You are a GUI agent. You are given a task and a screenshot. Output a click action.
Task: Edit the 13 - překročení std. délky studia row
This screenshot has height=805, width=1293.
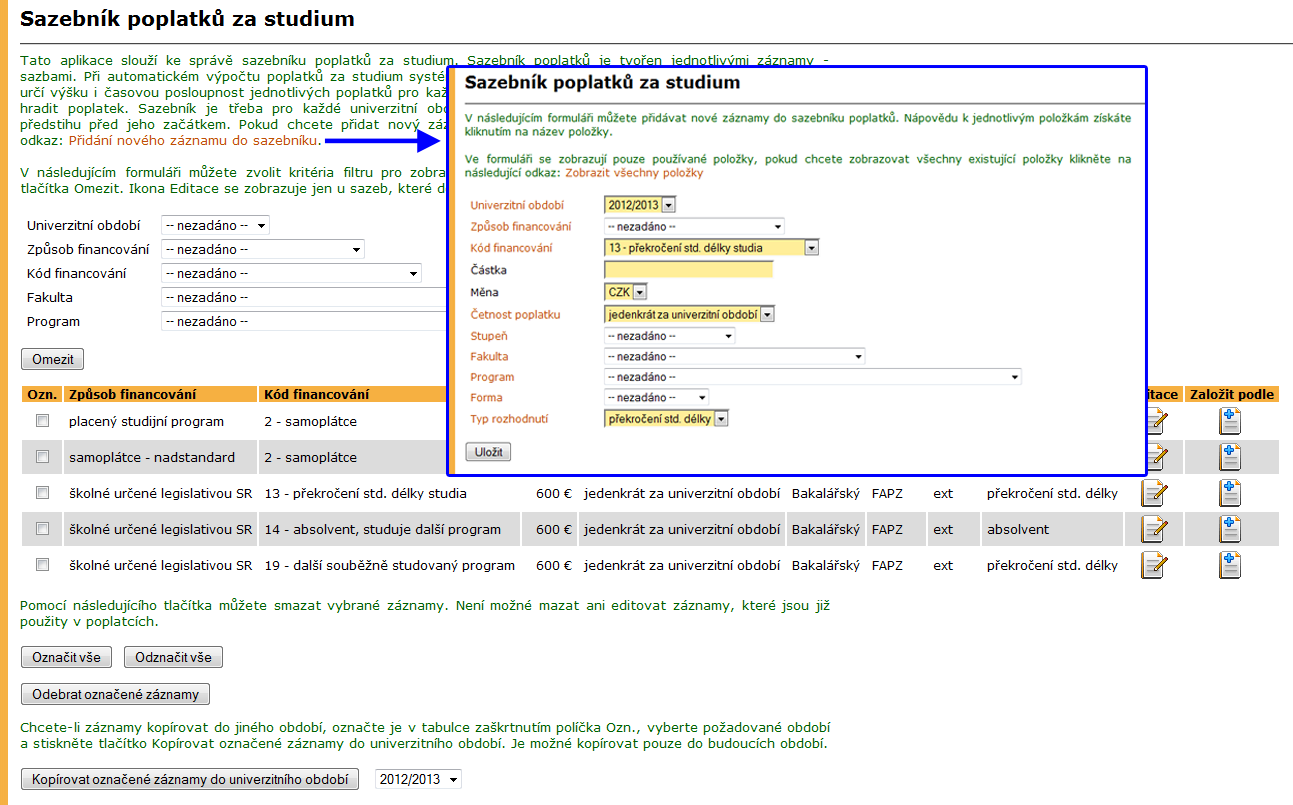1154,494
